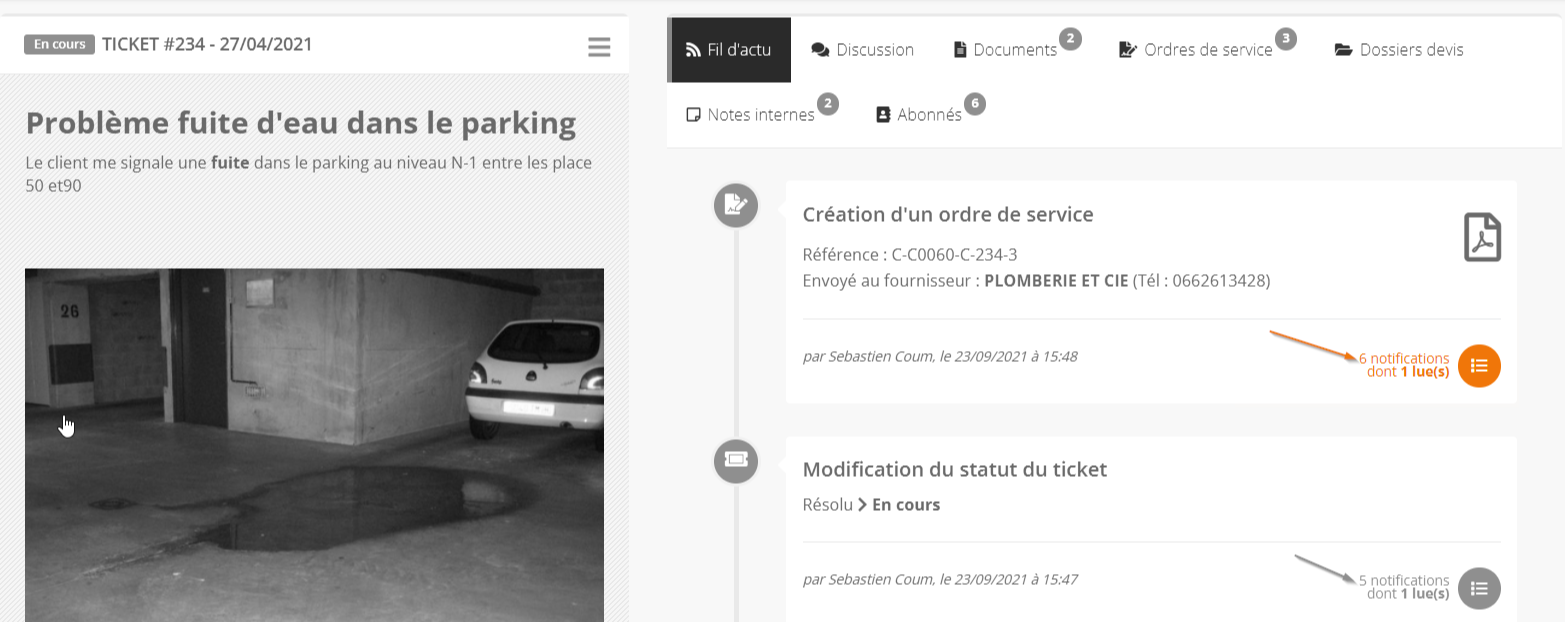This screenshot has height=622, width=1565.
Task: Click the orange notifications list button
Action: point(1479,366)
